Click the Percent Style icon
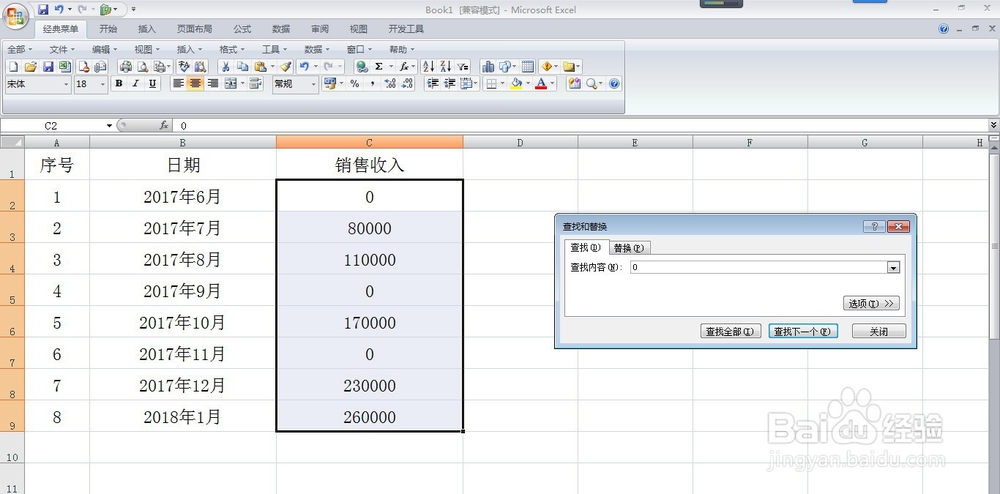 (x=355, y=84)
